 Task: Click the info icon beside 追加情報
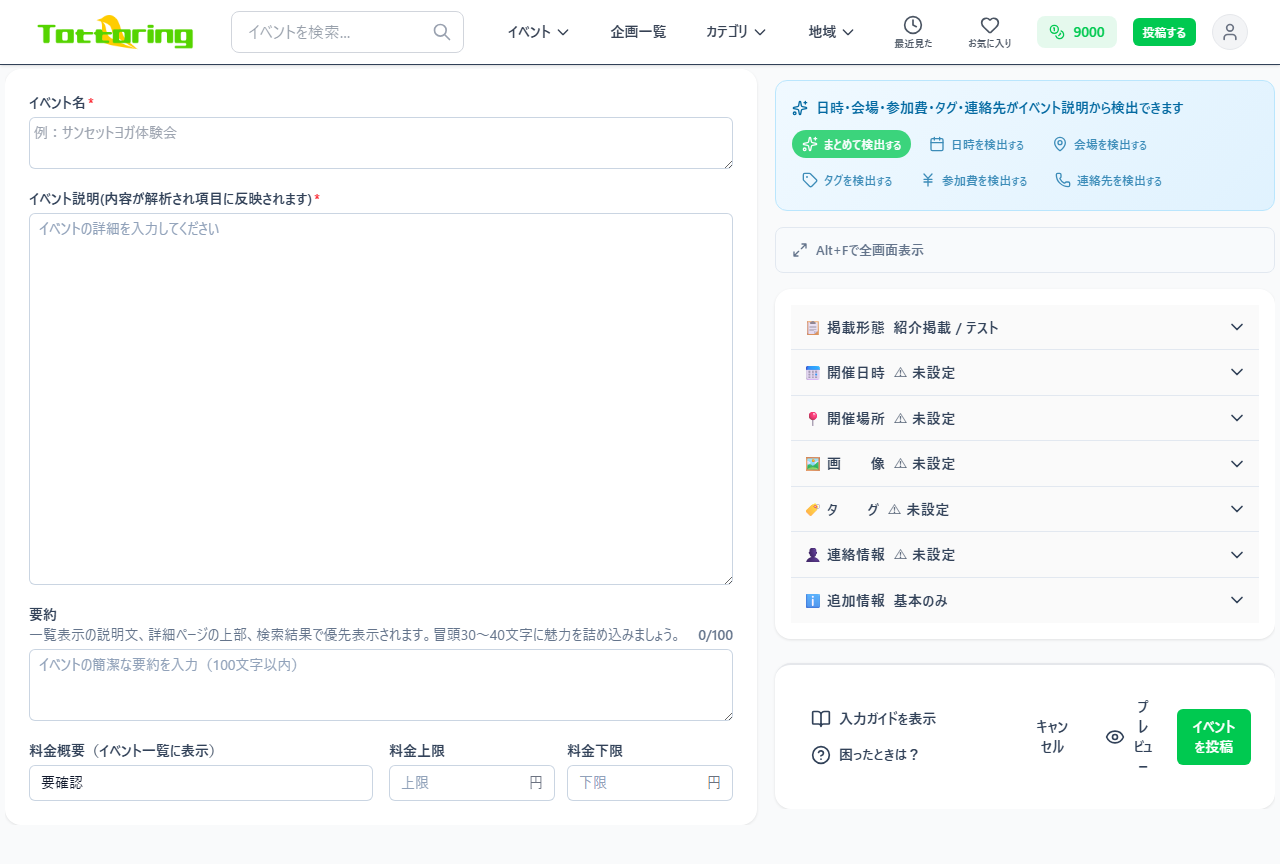coord(812,601)
